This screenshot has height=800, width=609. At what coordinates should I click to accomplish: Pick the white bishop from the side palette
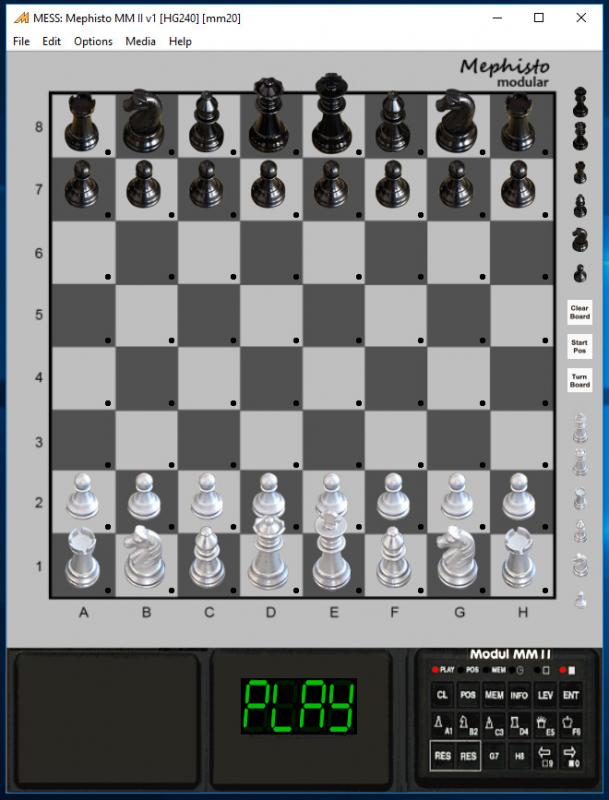580,531
